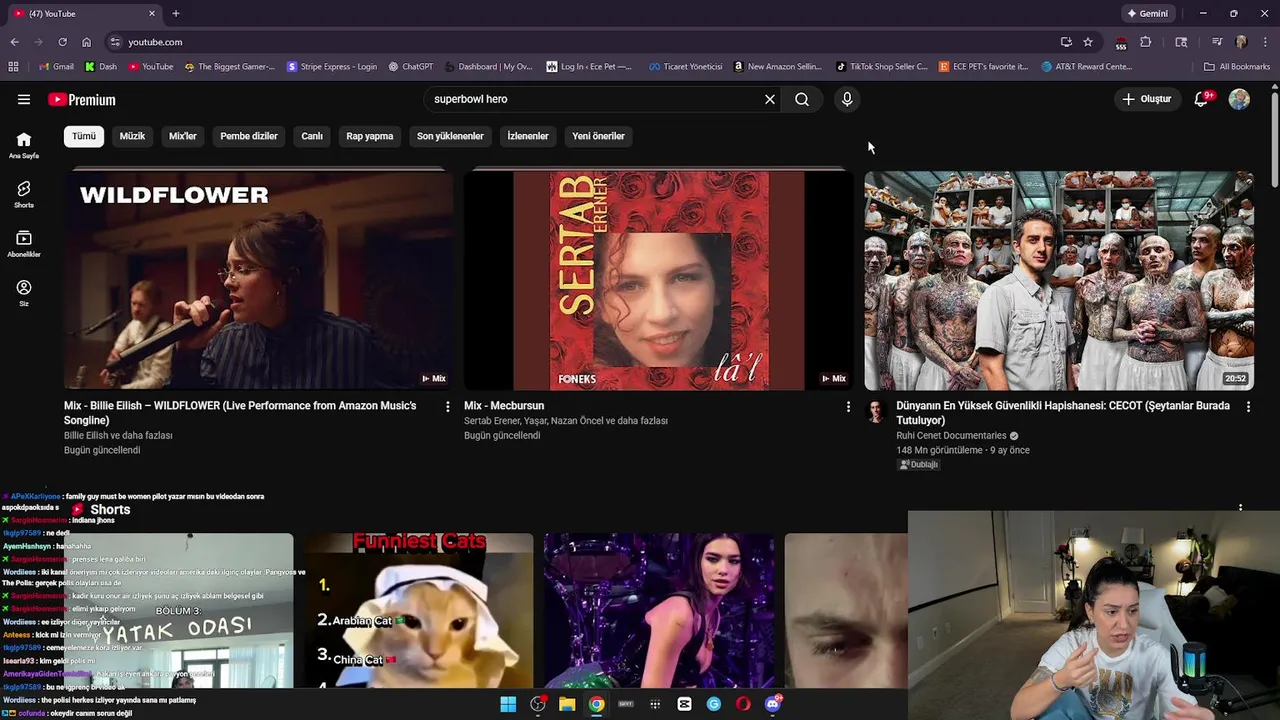Viewport: 1280px width, 720px height.
Task: Open Discord from the taskbar
Action: (x=772, y=704)
